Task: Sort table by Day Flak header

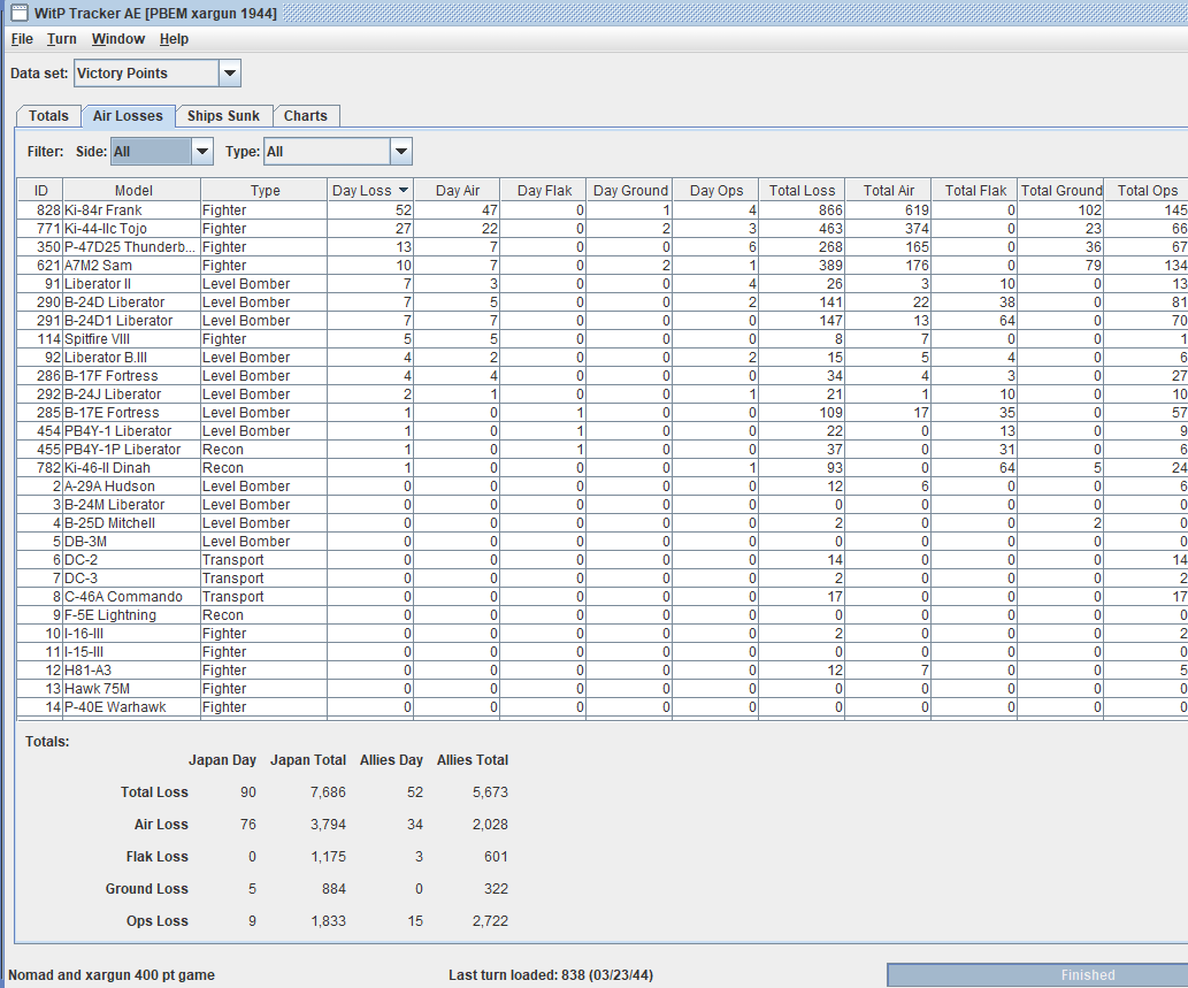Action: pos(544,190)
